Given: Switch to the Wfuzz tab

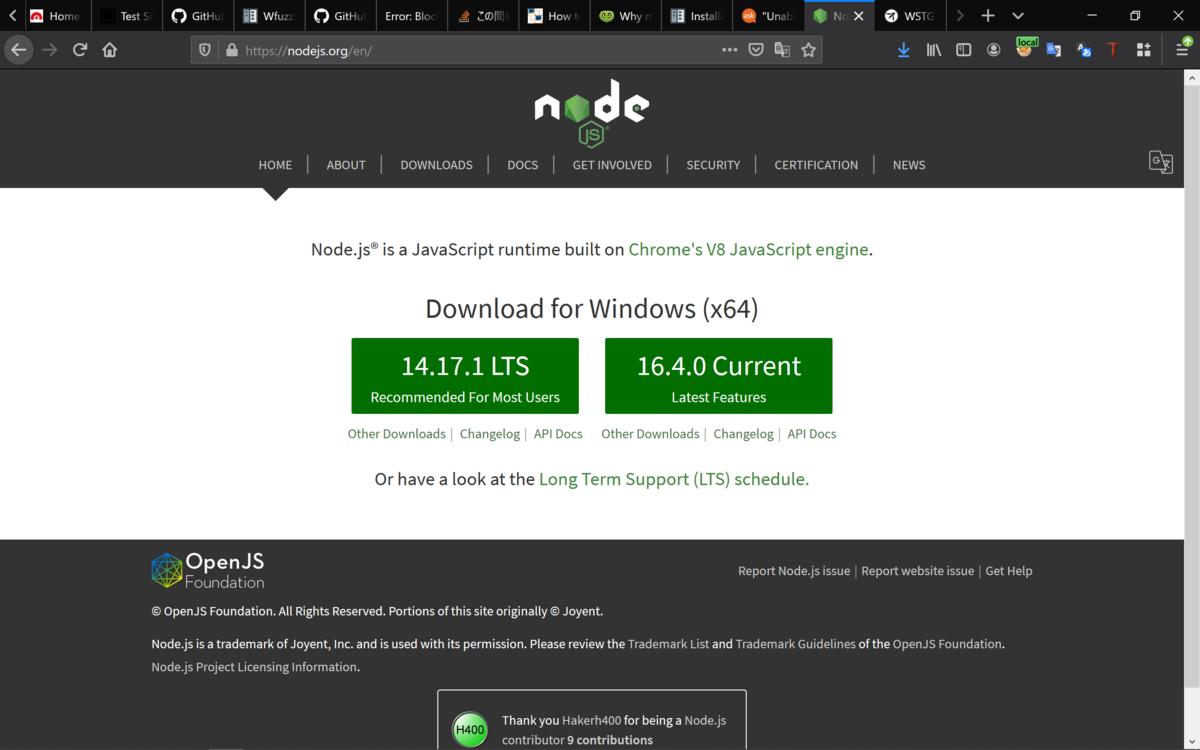Looking at the screenshot, I should coord(268,16).
